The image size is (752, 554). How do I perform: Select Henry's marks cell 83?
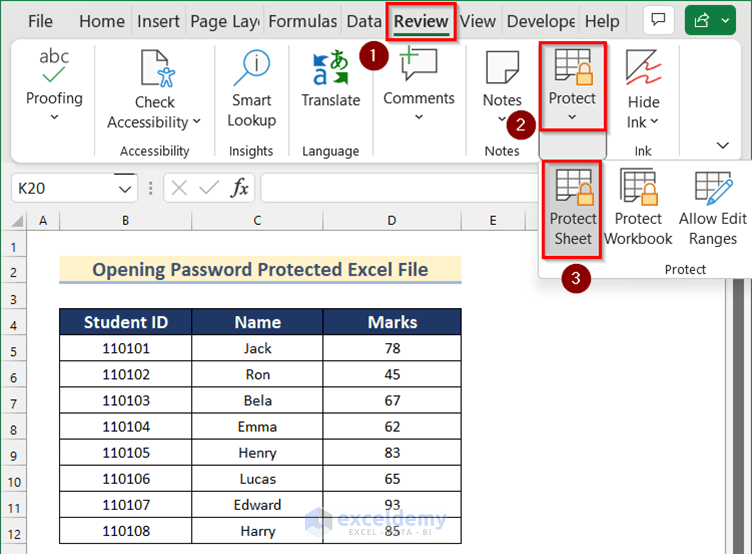click(x=392, y=452)
